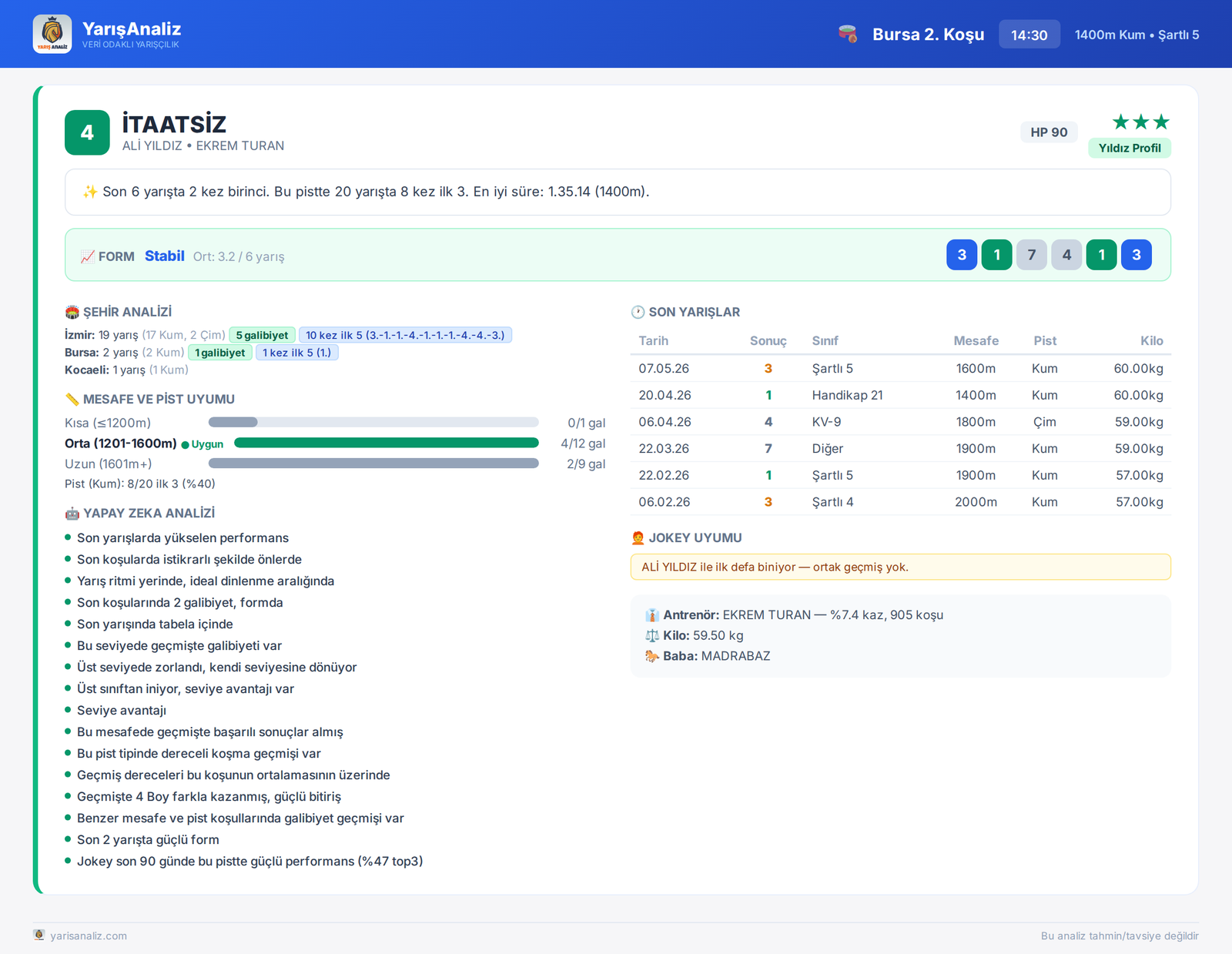Click 'Seviye avantajı' bullet item
The height and width of the screenshot is (954, 1232).
click(x=122, y=710)
